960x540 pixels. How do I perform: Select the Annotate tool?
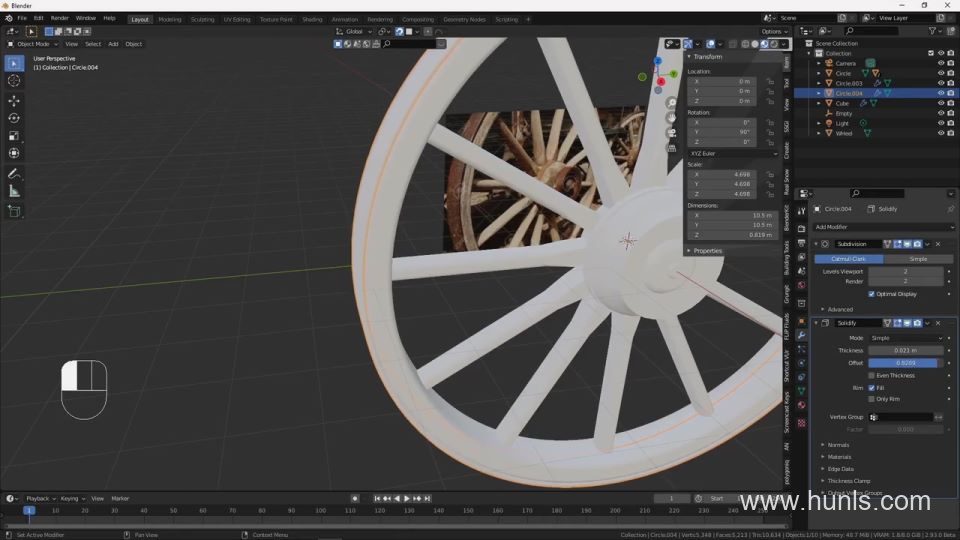pyautogui.click(x=14, y=174)
